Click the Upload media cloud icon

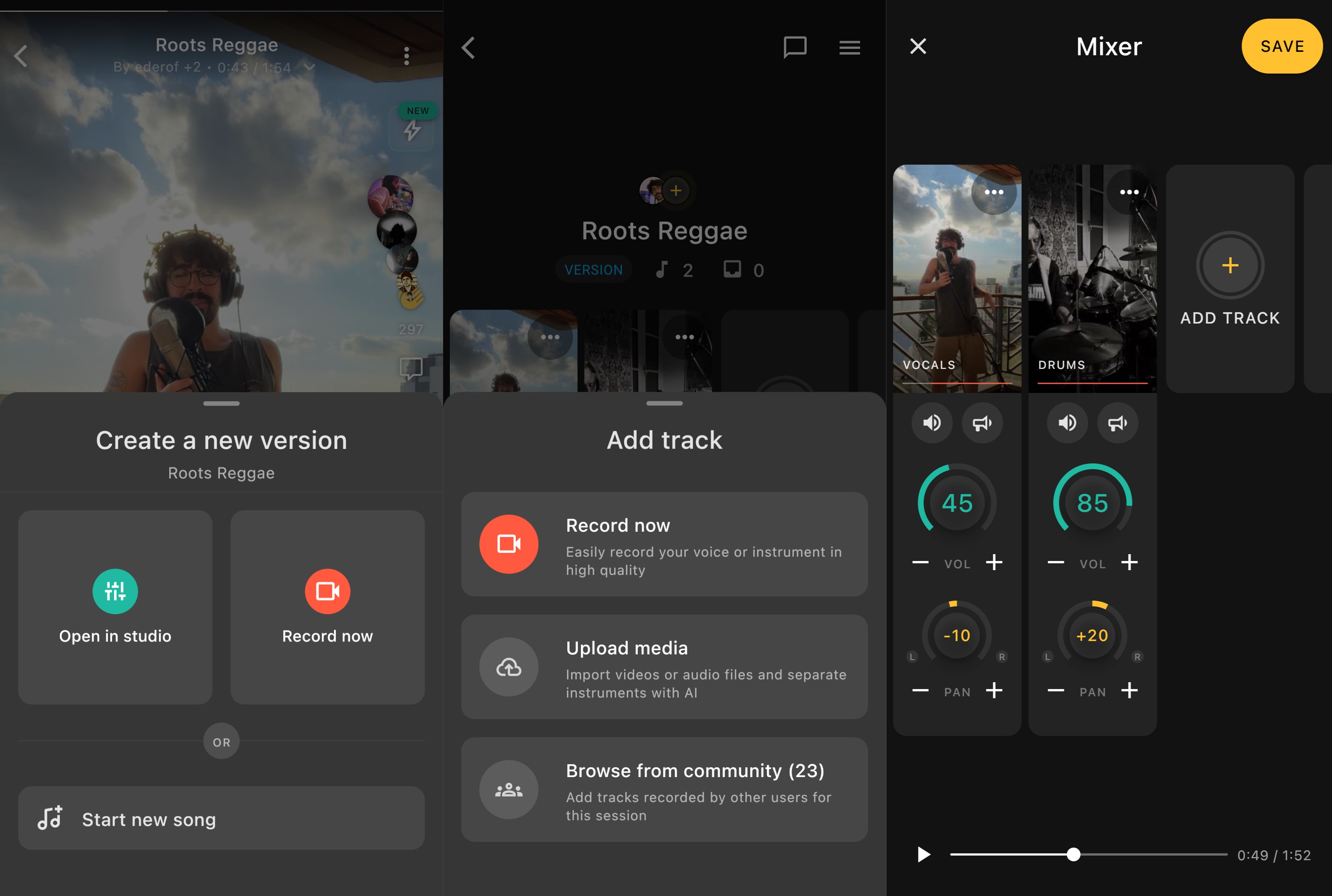click(508, 666)
